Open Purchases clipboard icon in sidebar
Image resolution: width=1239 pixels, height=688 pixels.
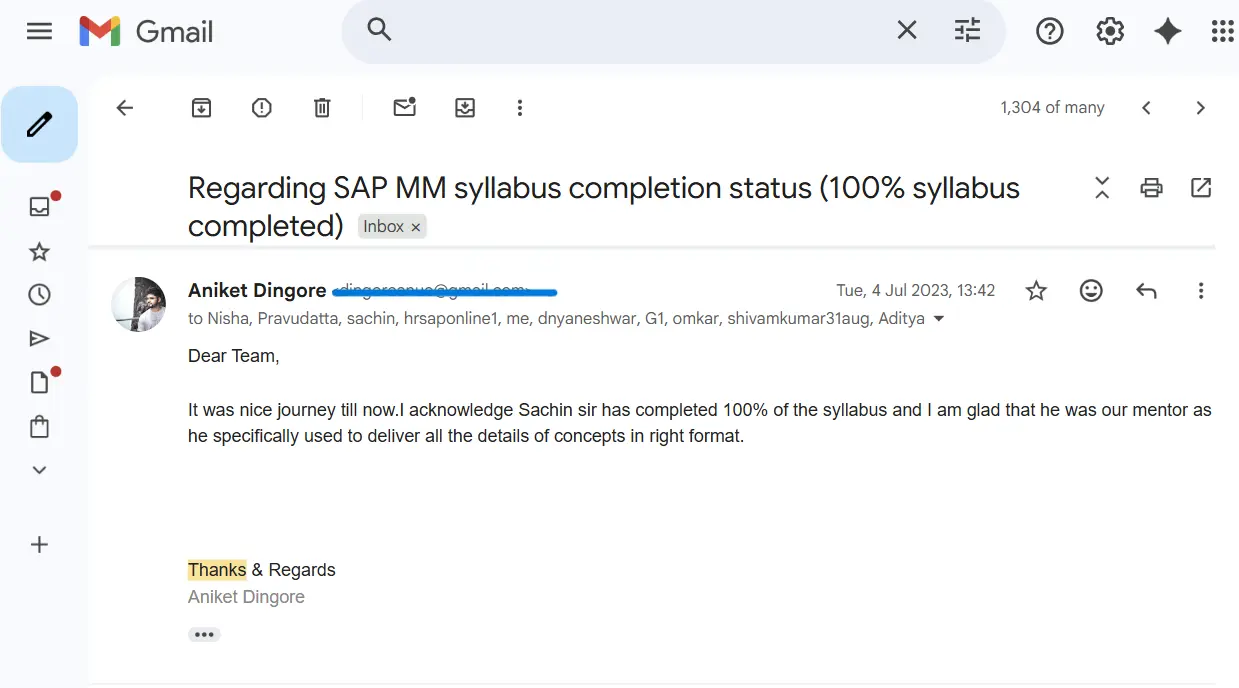[x=39, y=427]
